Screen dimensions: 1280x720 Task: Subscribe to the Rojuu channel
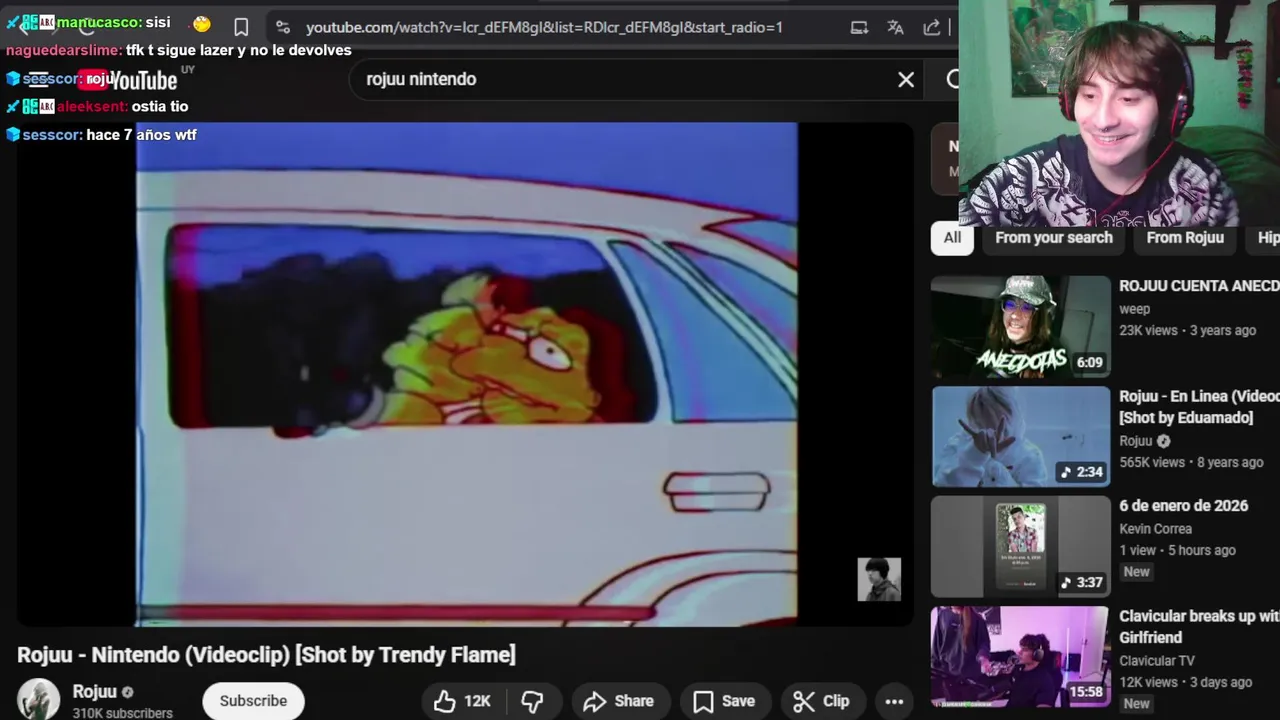coord(253,701)
